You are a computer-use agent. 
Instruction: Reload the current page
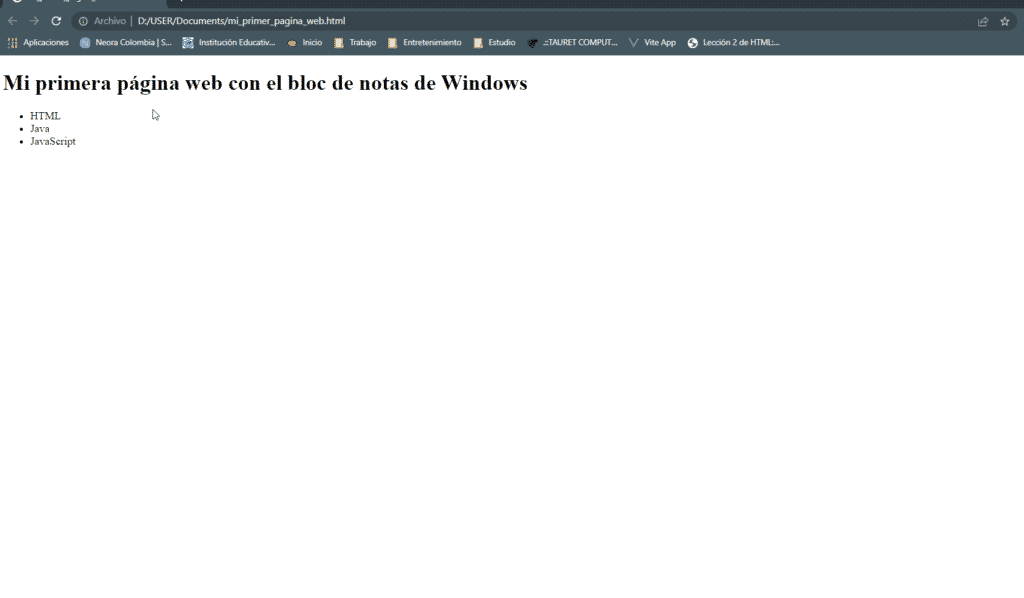tap(56, 20)
